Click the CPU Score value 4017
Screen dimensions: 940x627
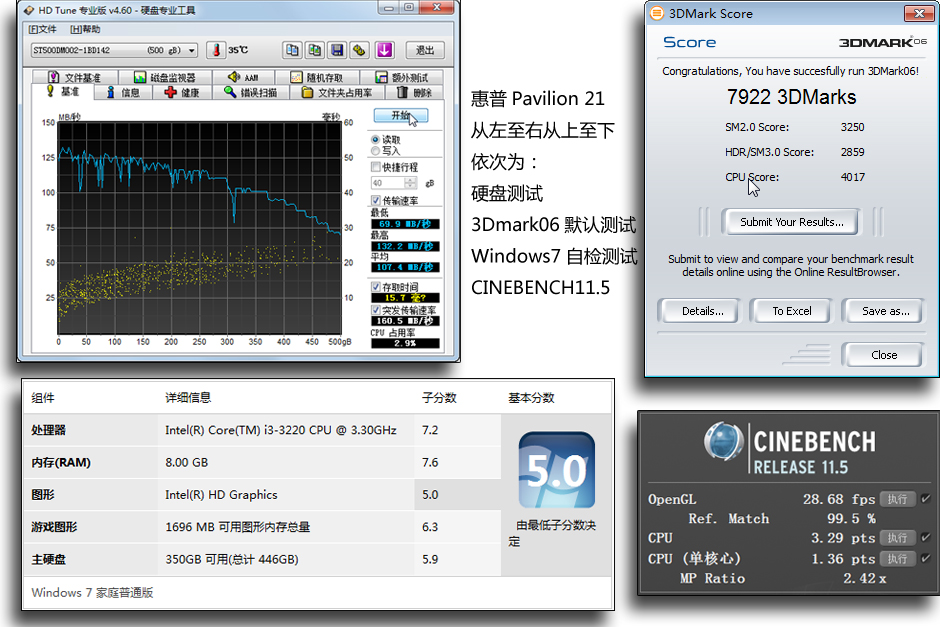(852, 177)
